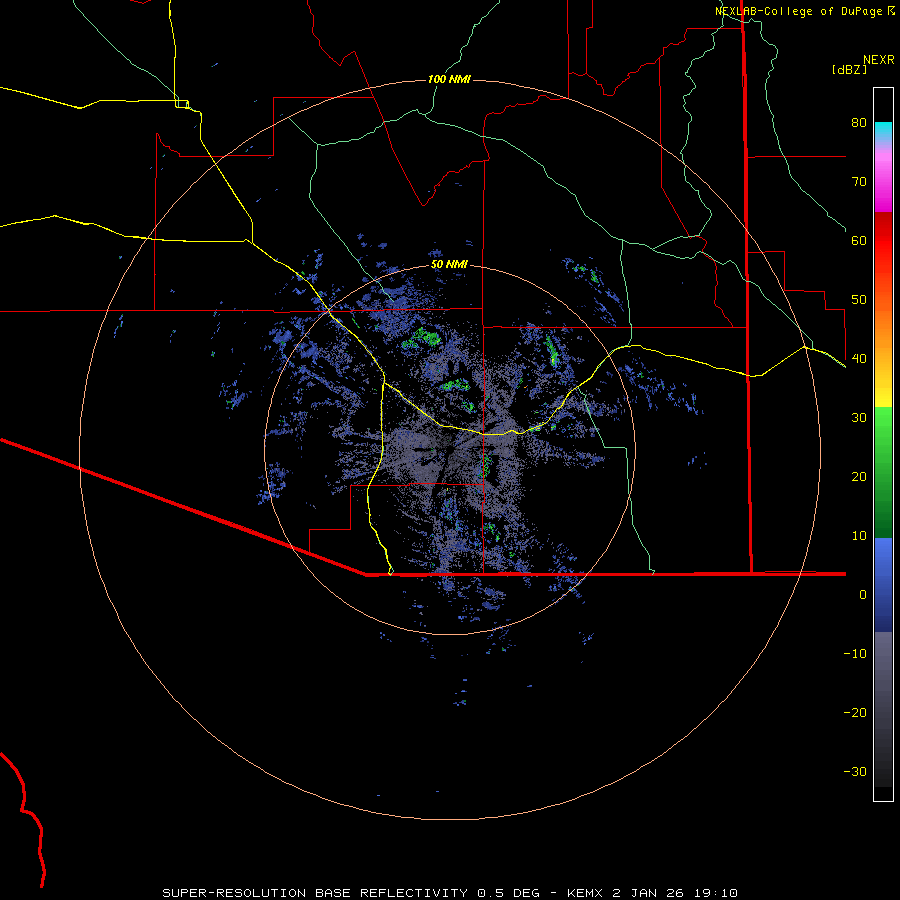
Task: Click the -20 value on the dBZ scale
Action: tap(855, 713)
